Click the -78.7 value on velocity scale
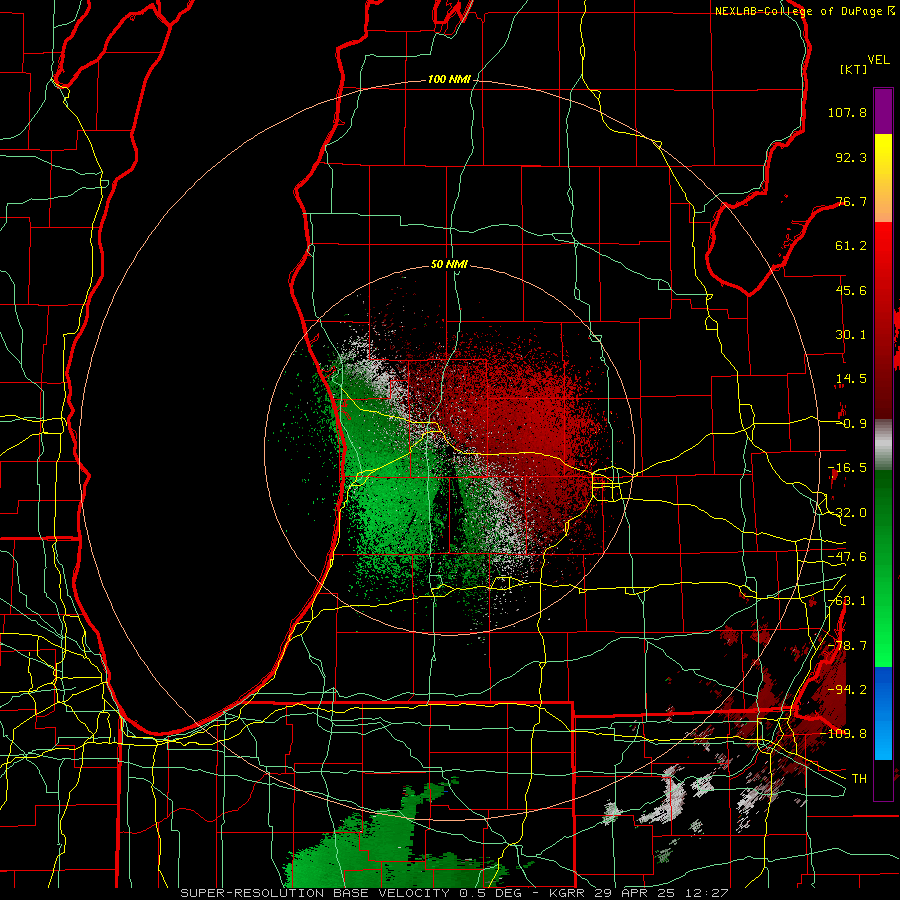Viewport: 900px width, 900px height. coord(848,646)
